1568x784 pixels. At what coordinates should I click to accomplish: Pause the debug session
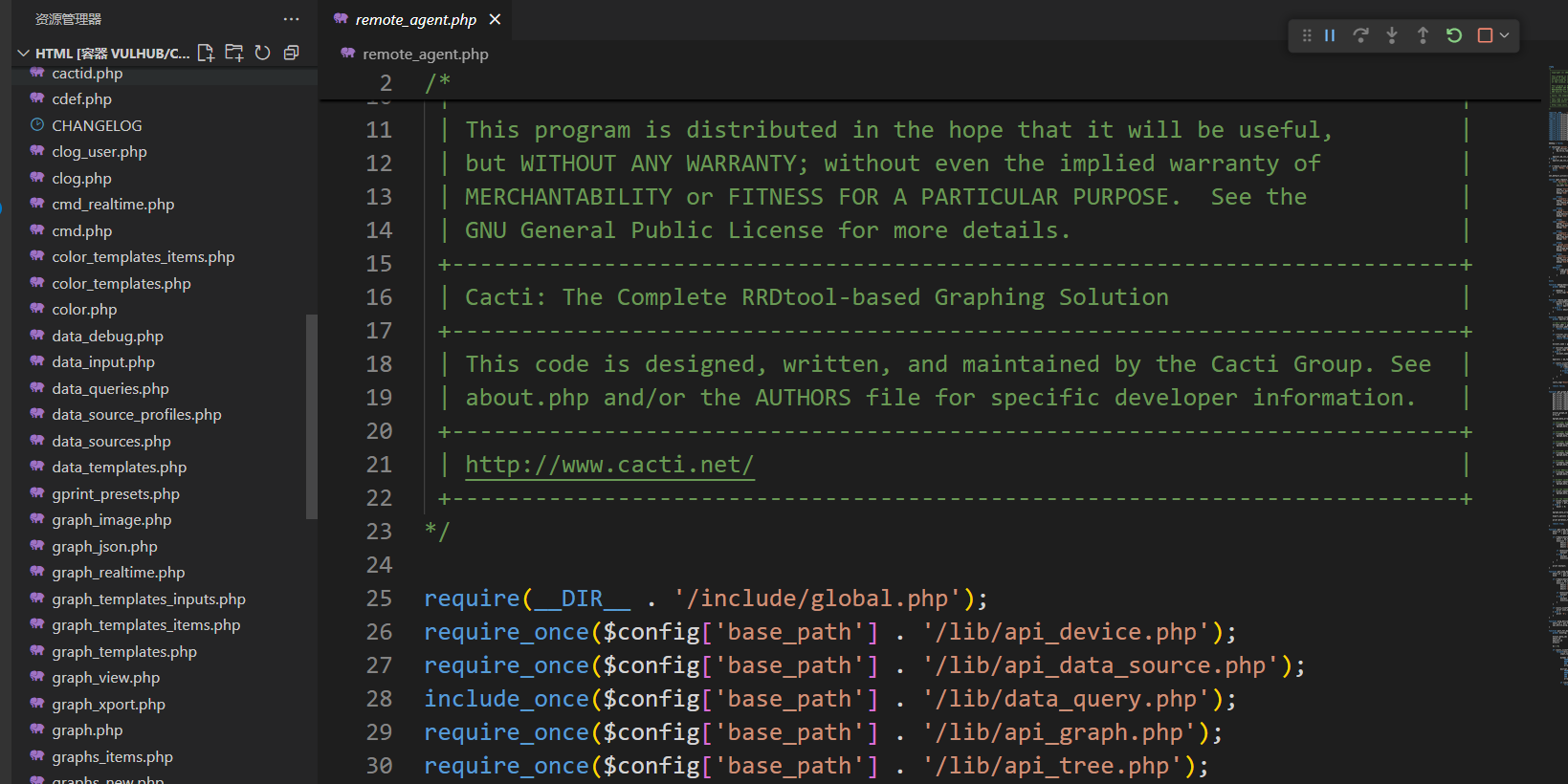point(1330,35)
